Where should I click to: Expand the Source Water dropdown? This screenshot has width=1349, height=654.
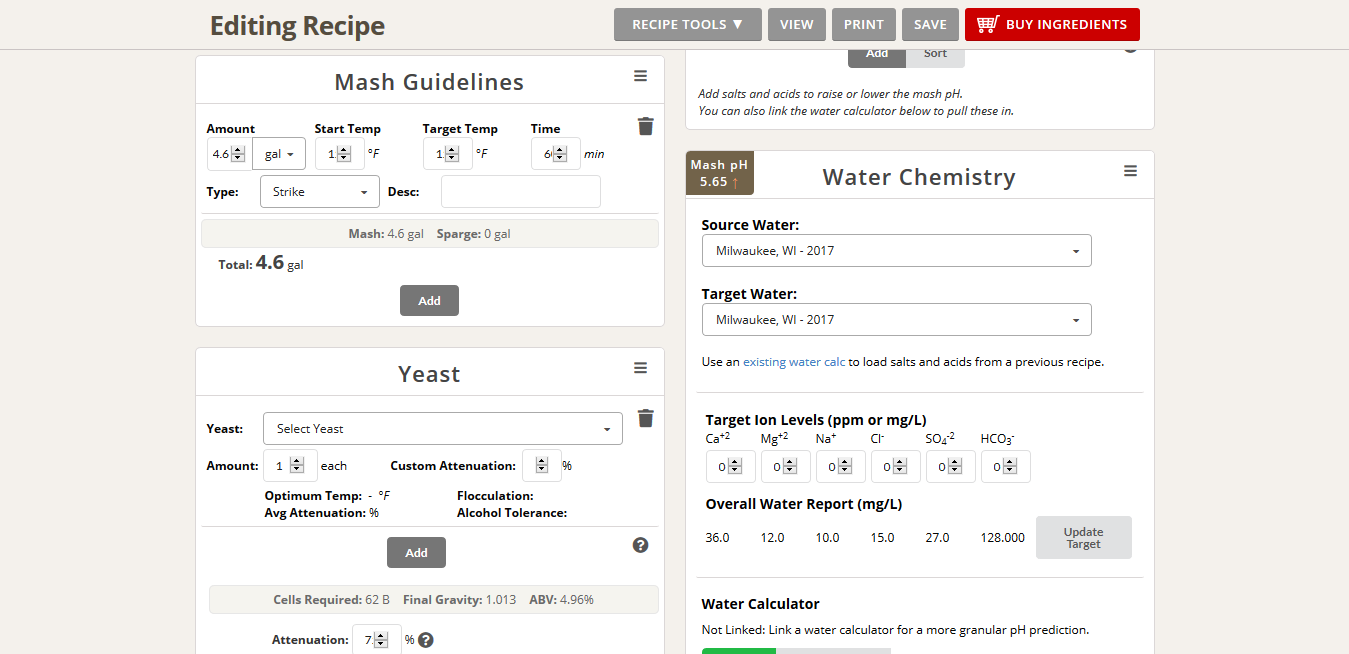point(896,251)
